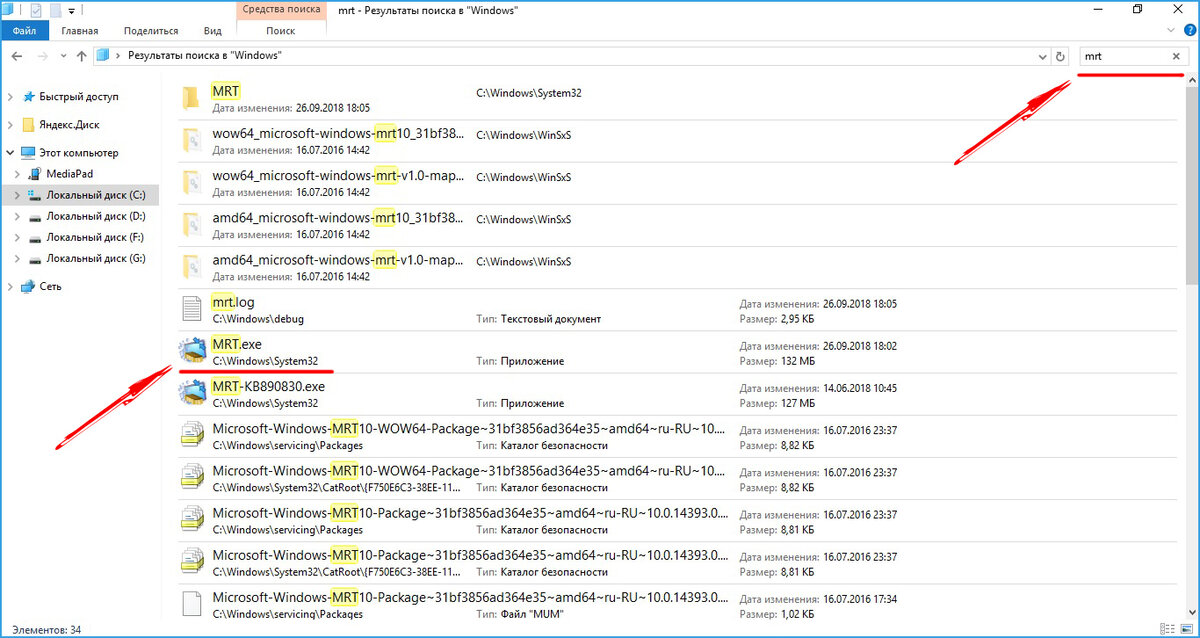
Task: Click the address bar path field
Action: pos(570,57)
